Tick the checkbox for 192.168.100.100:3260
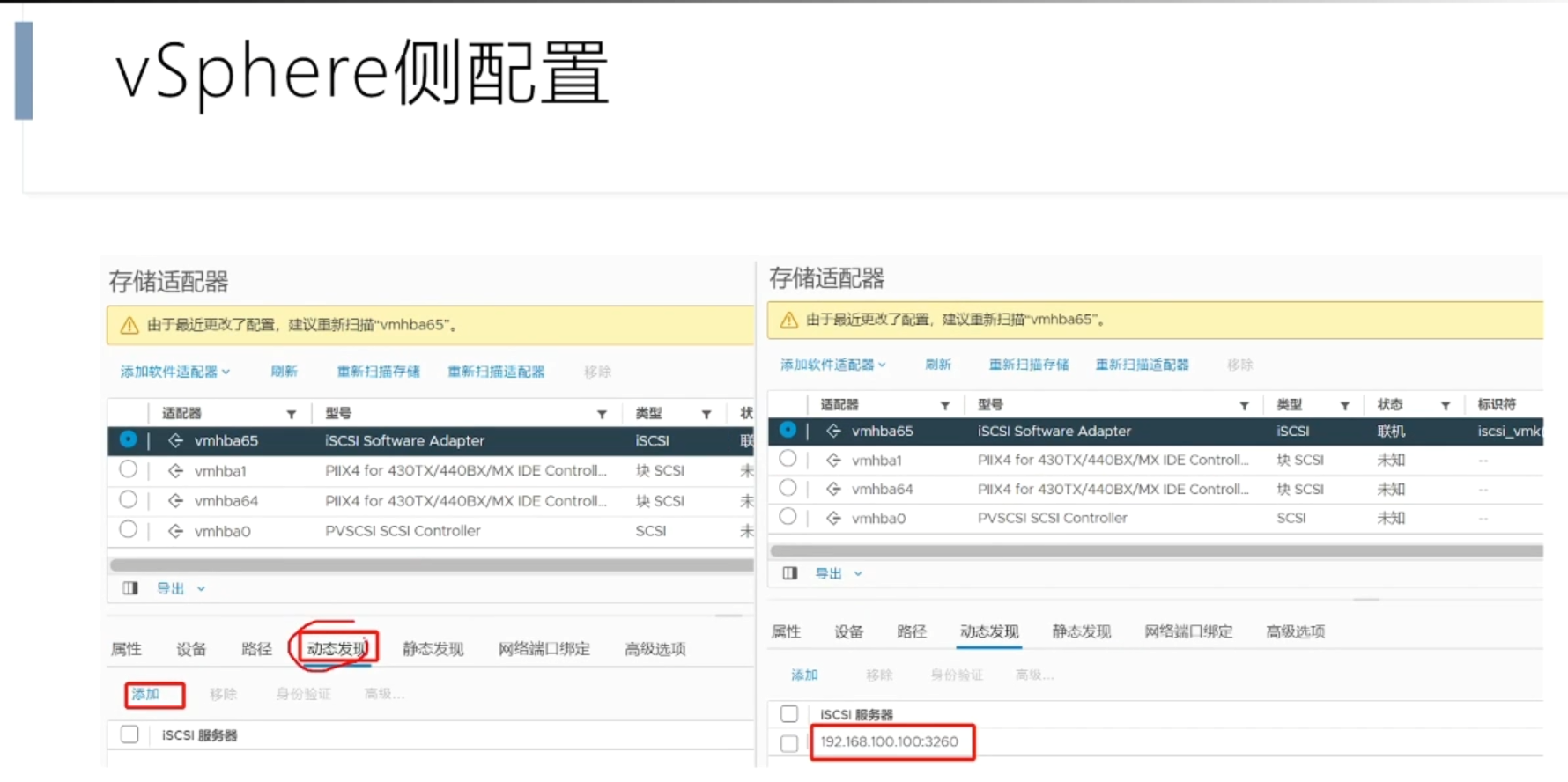Screen dimensions: 1568x782 click(x=789, y=743)
